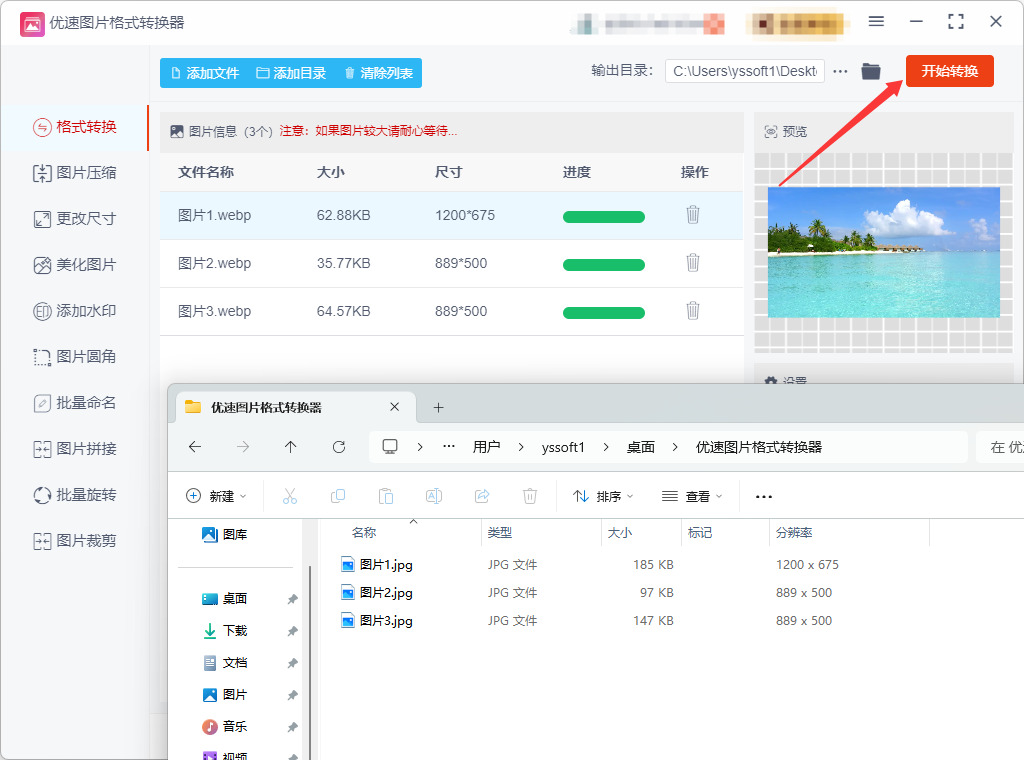Open the 查看 dropdown in Explorer

coord(692,496)
